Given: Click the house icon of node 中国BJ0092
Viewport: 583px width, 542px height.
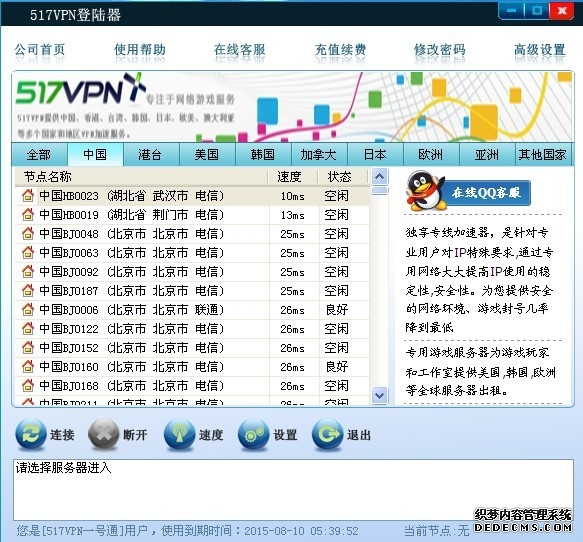Looking at the screenshot, I should [x=28, y=271].
